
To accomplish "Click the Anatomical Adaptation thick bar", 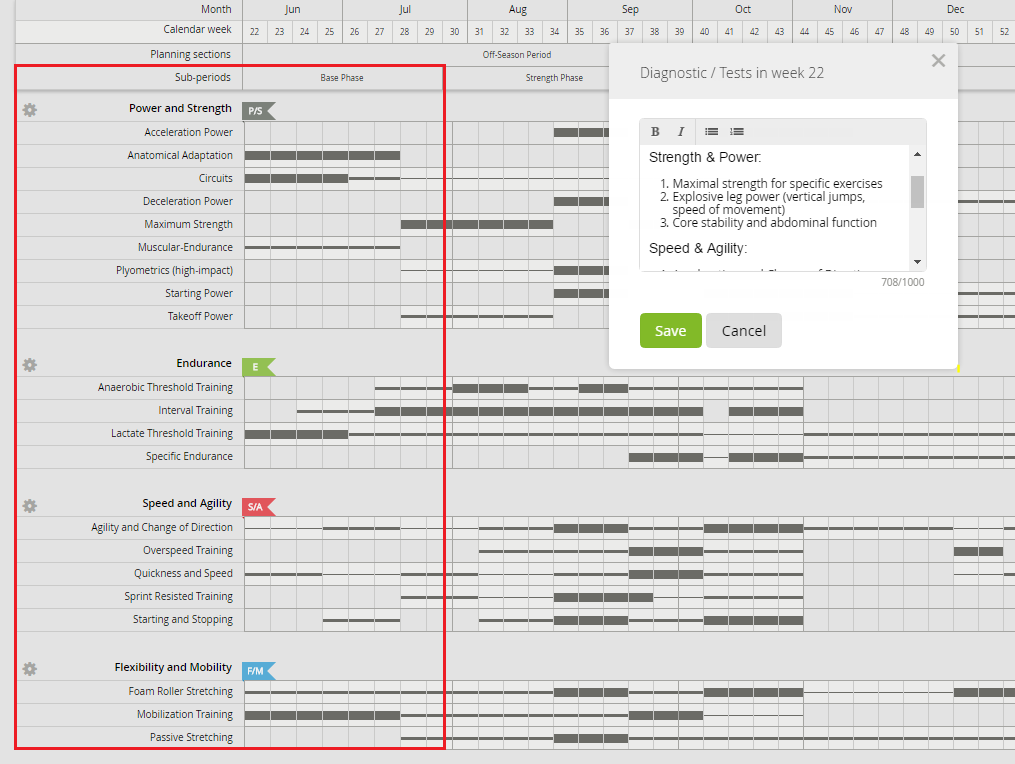I will pos(322,155).
